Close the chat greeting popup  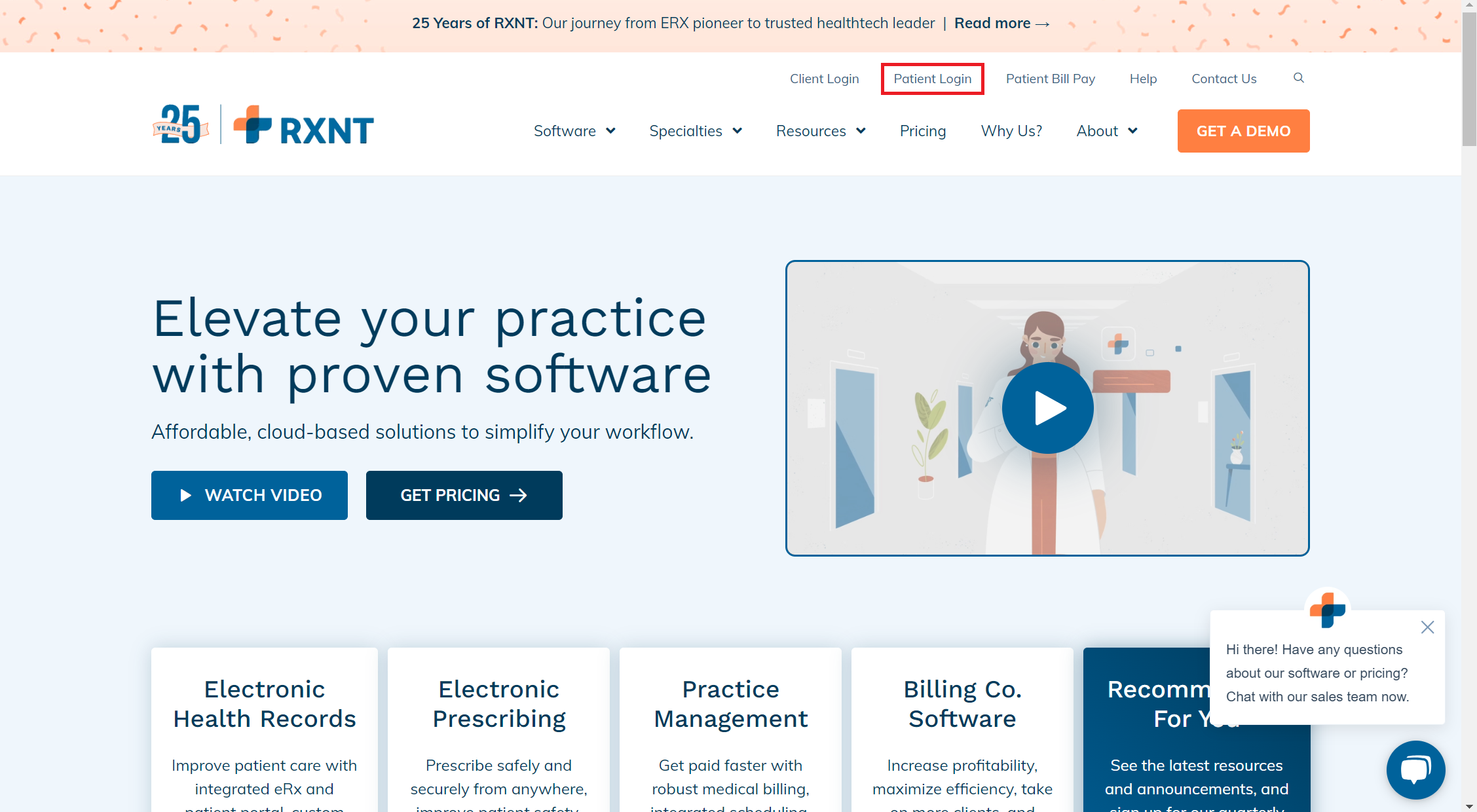[1427, 627]
